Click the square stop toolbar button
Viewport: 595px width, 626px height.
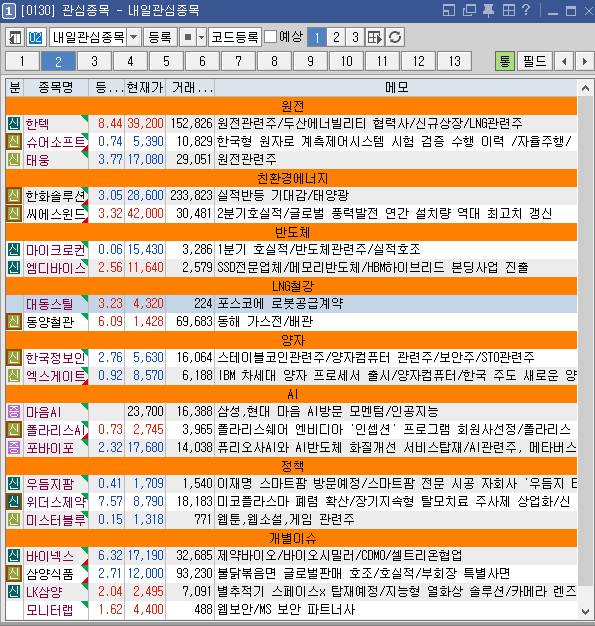(x=188, y=38)
